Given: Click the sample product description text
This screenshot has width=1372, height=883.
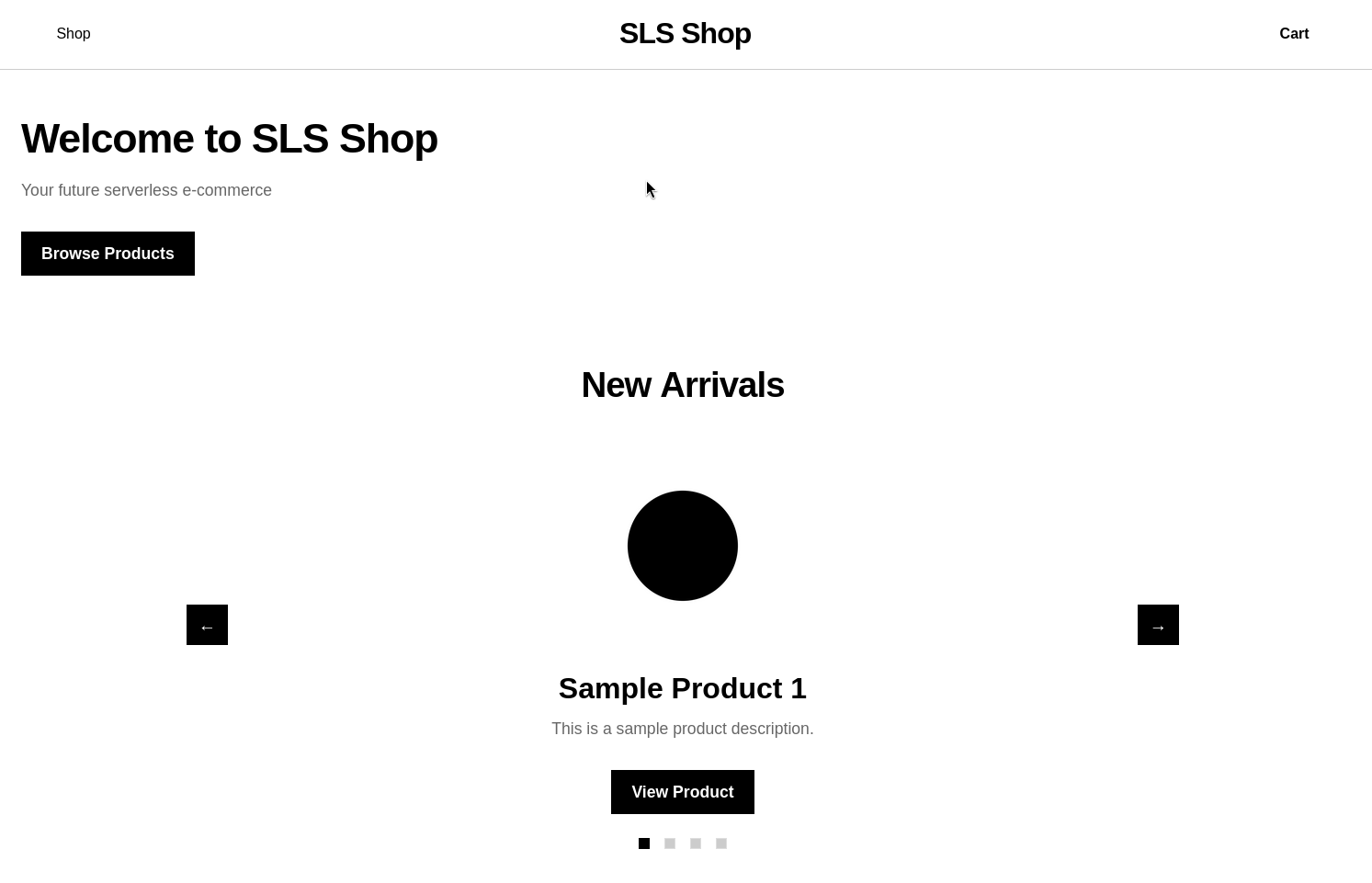Looking at the screenshot, I should (682, 728).
